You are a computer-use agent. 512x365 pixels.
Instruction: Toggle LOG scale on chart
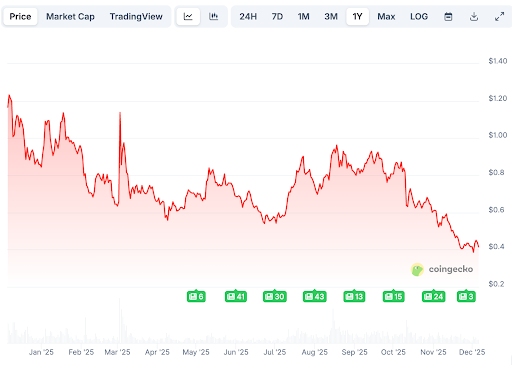coord(419,16)
